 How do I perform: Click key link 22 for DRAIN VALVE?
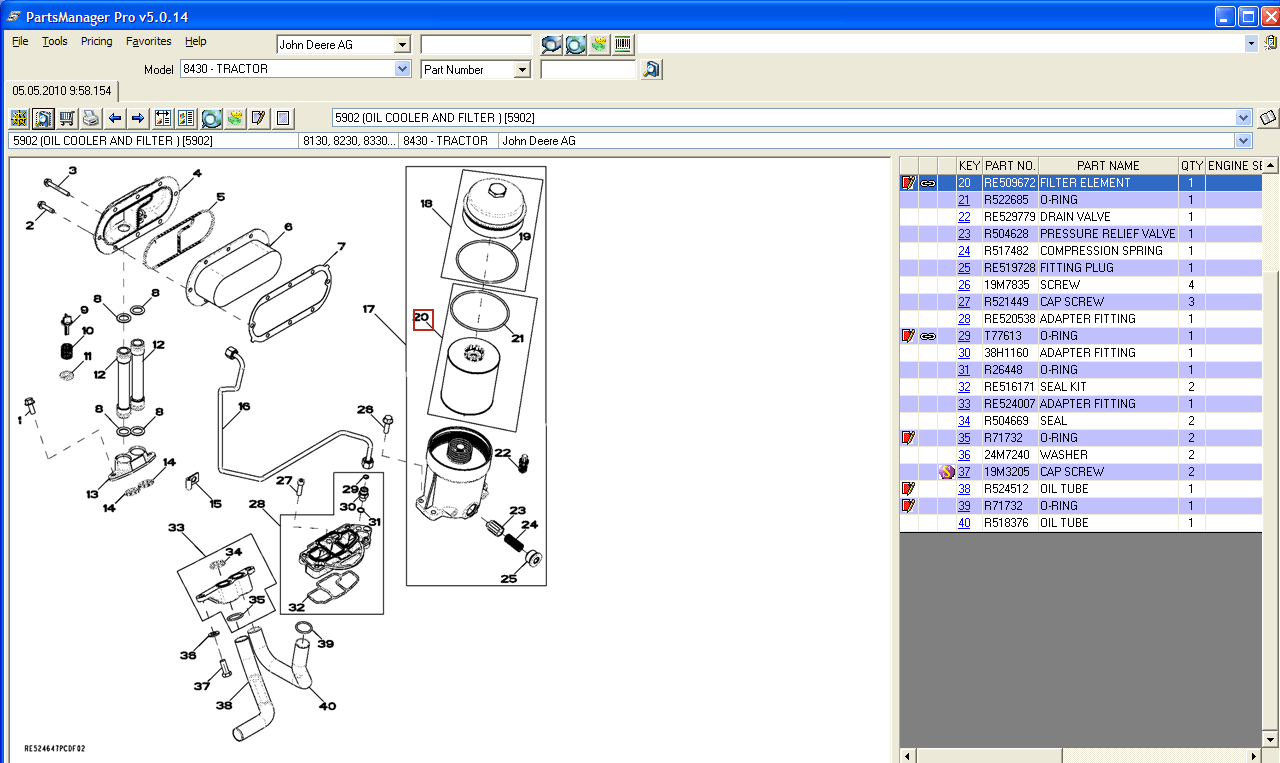tap(964, 217)
